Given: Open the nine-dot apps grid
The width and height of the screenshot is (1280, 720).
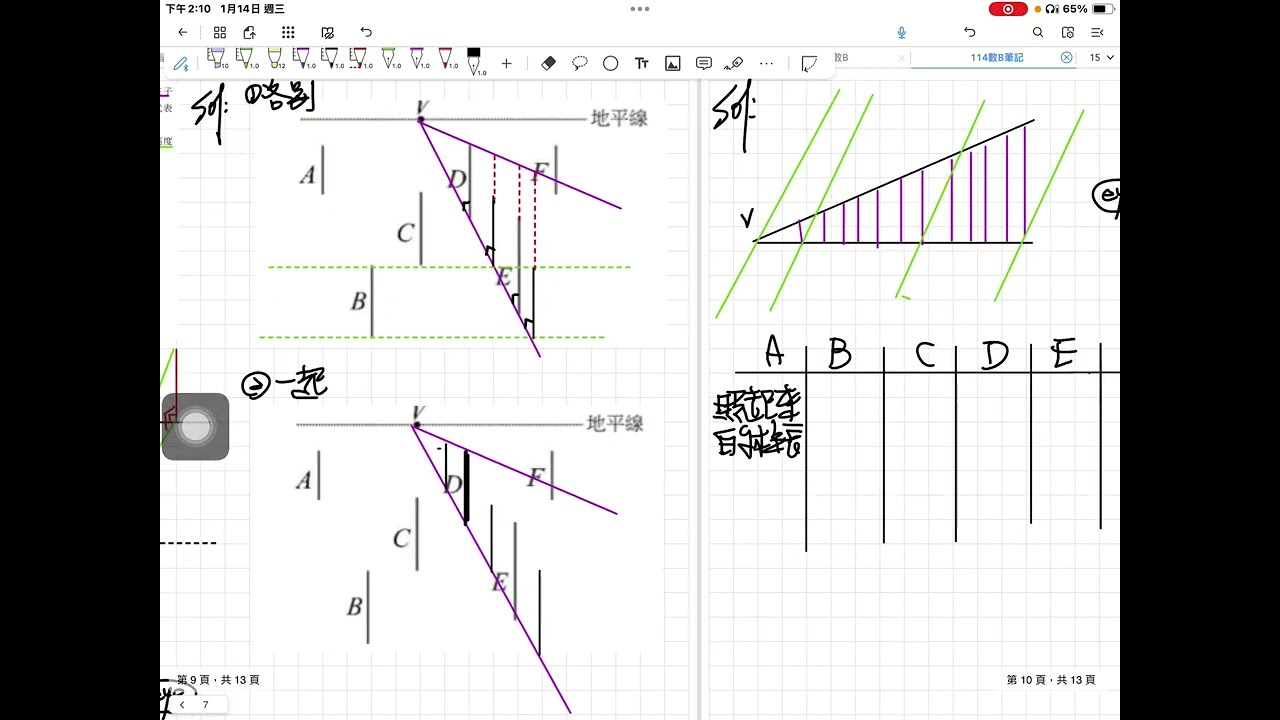Looking at the screenshot, I should 288,32.
